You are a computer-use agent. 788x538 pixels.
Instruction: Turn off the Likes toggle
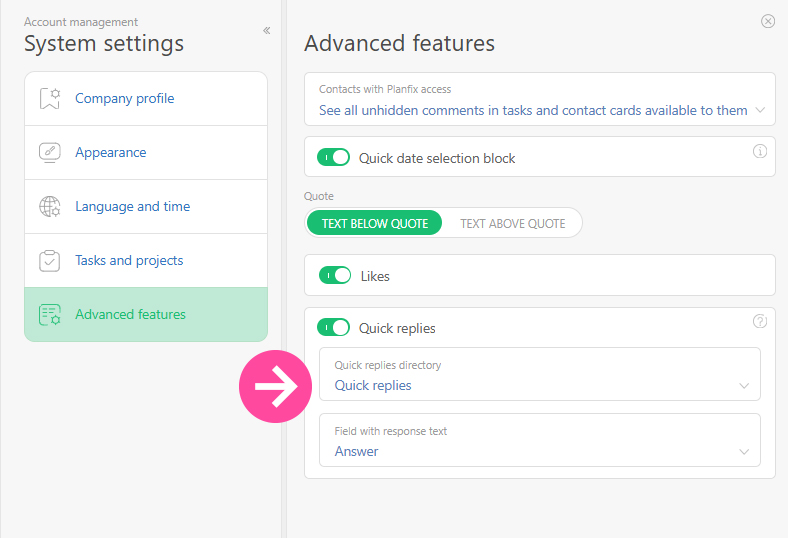tap(335, 275)
